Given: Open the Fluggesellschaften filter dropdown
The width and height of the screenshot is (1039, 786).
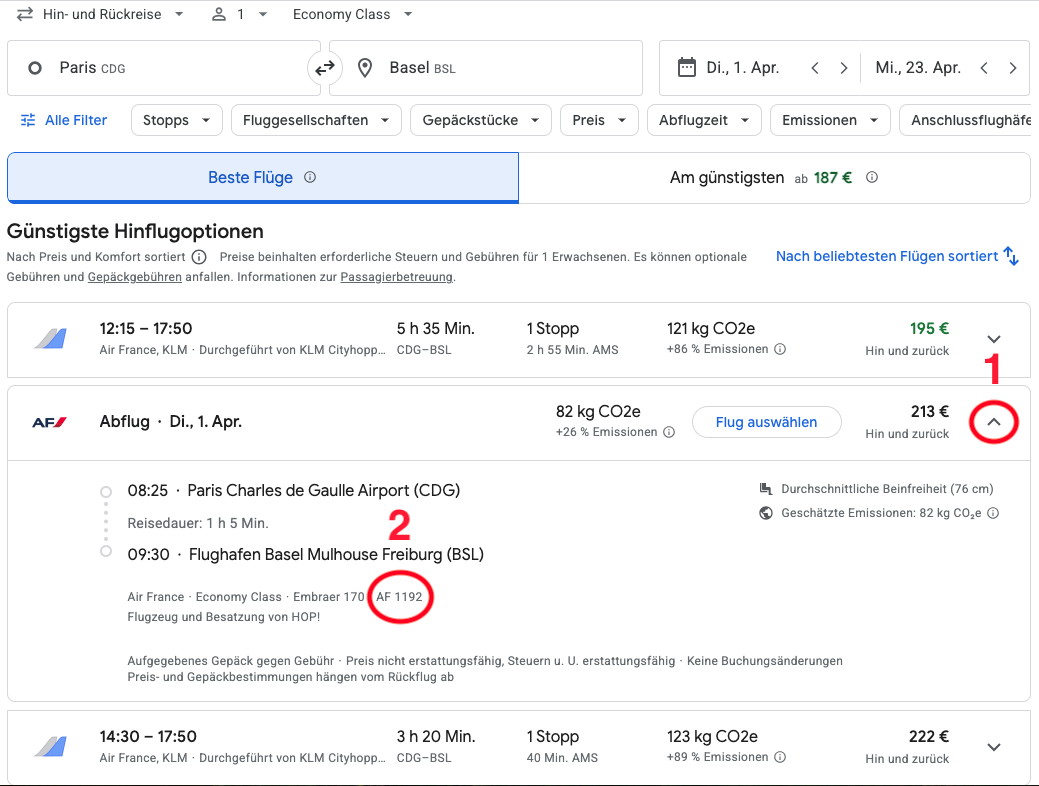Looking at the screenshot, I should [316, 120].
